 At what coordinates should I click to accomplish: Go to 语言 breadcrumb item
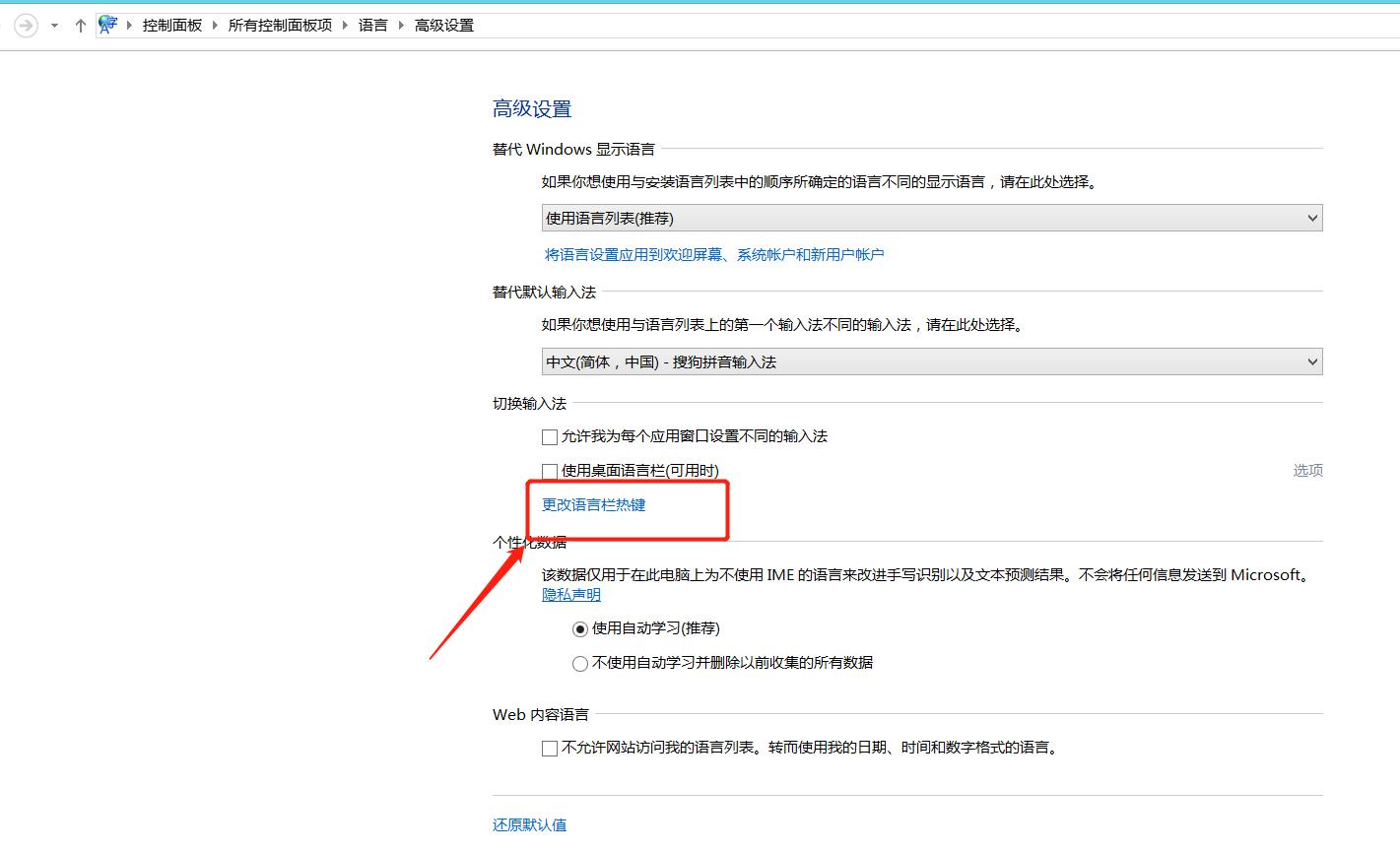coord(373,25)
